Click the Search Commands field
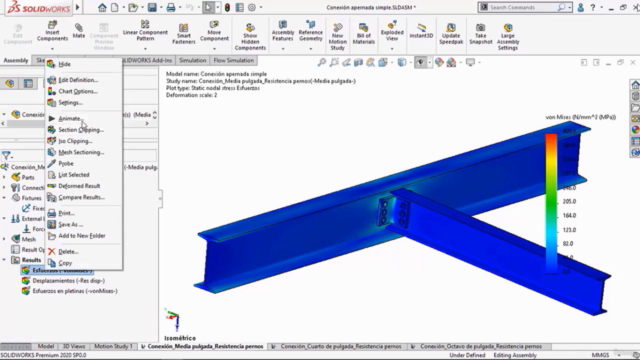The height and width of the screenshot is (360, 640). pyautogui.click(x=524, y=7)
